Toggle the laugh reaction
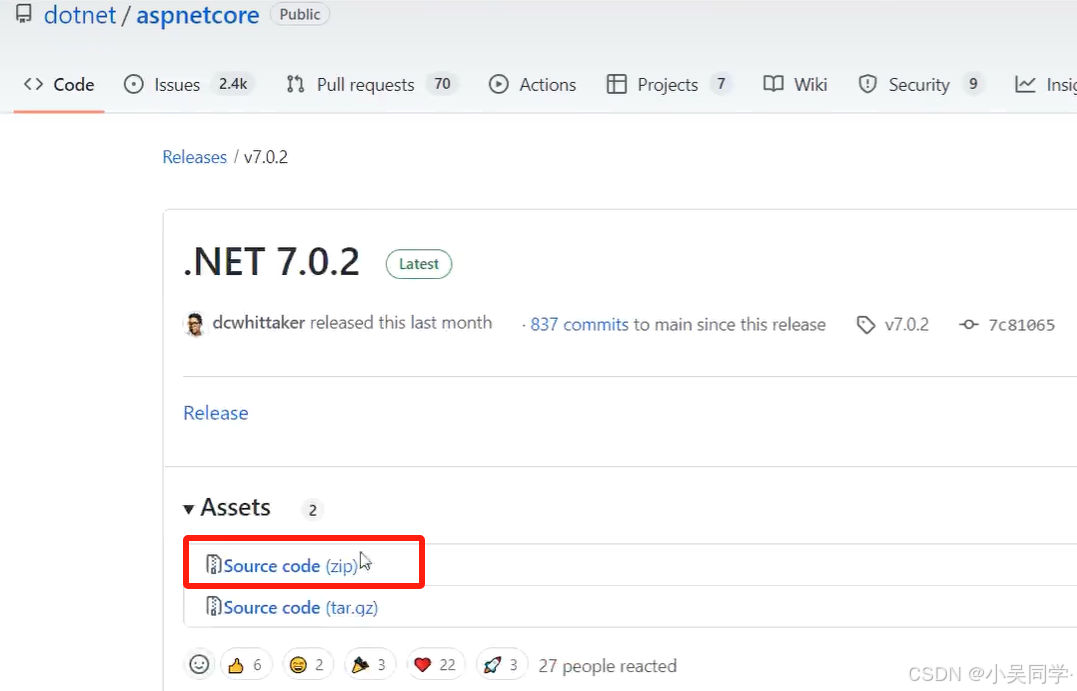 [x=308, y=665]
